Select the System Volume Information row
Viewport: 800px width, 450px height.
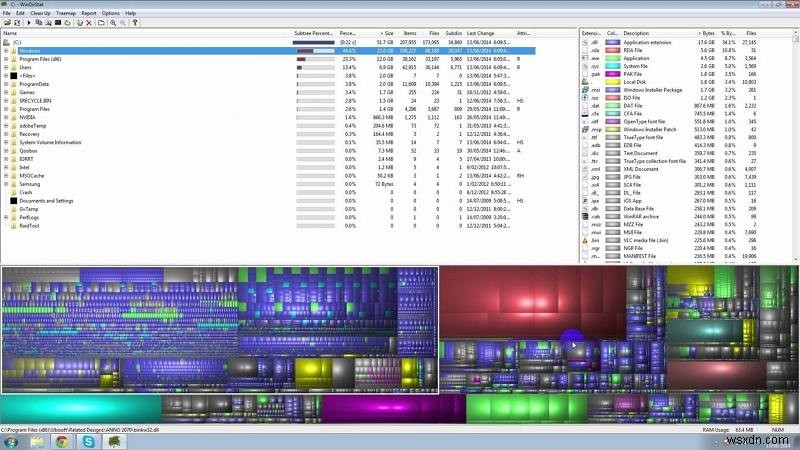point(268,142)
